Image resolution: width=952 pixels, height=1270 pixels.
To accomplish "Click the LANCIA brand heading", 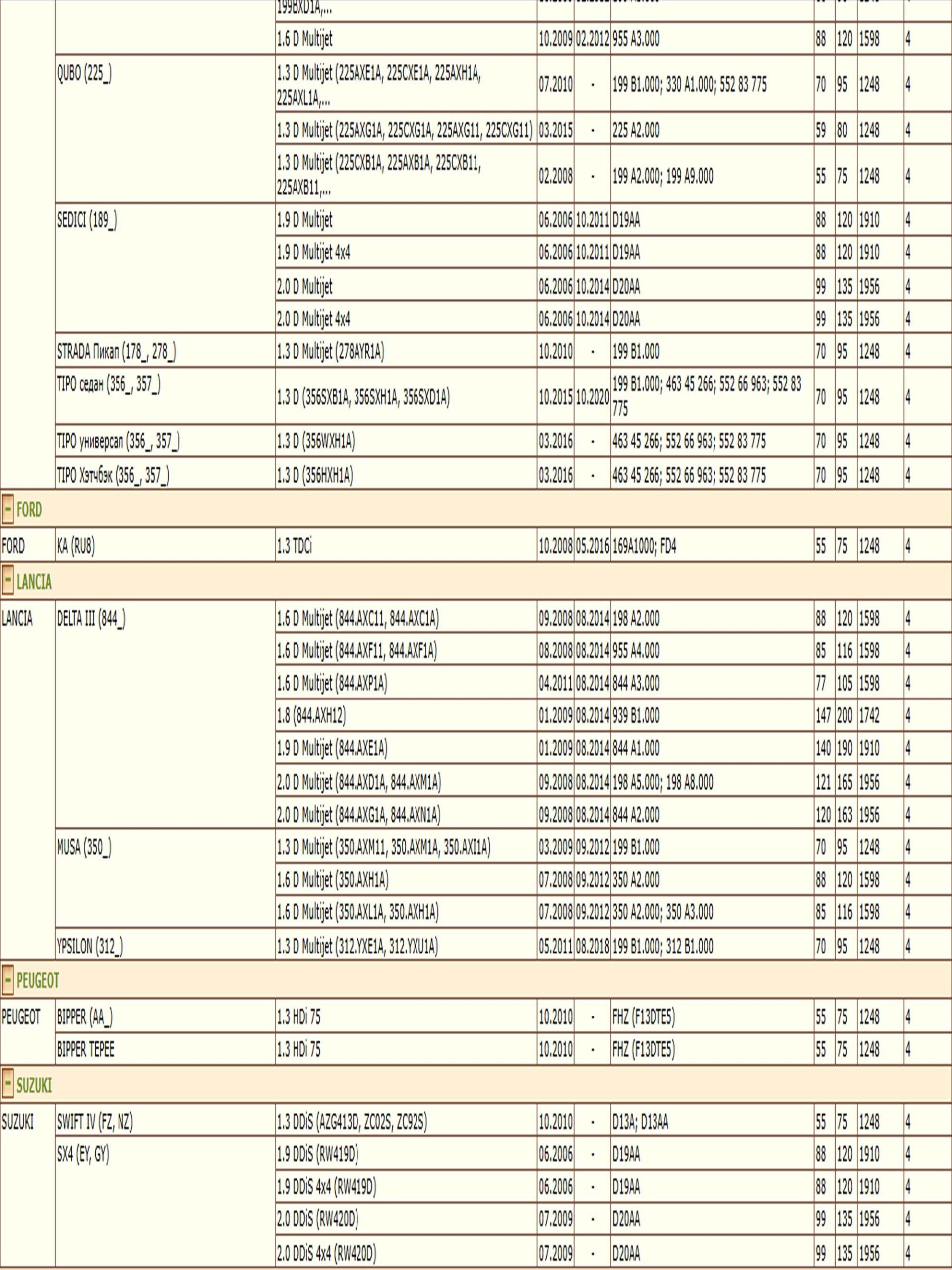I will click(x=34, y=582).
